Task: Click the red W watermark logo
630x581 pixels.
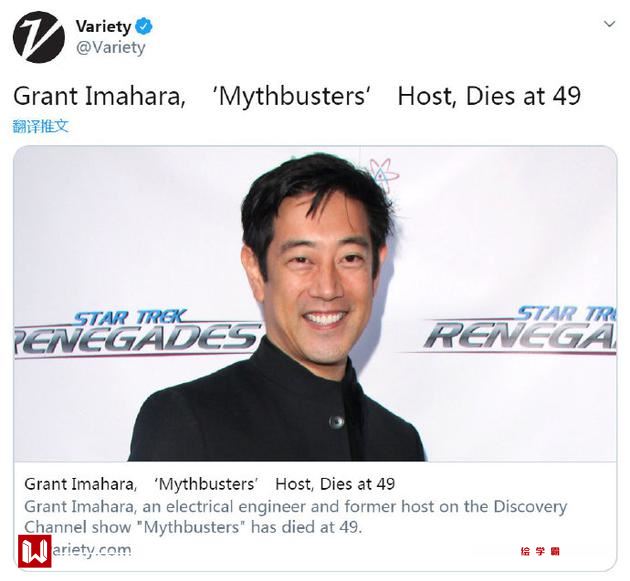Action: (35, 551)
